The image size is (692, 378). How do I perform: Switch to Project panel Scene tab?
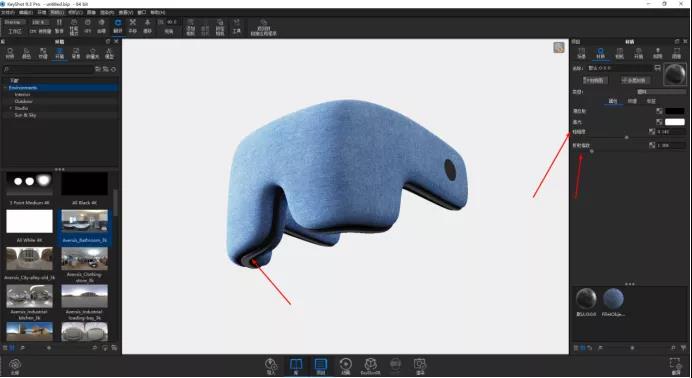[x=582, y=53]
